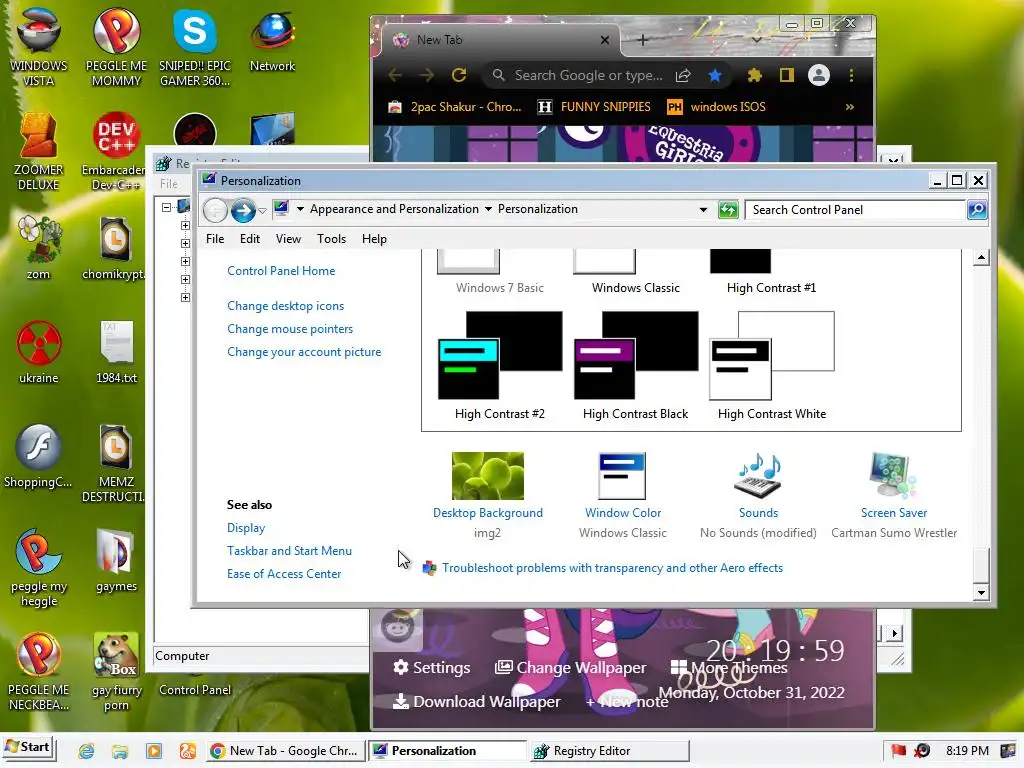Open the Help menu in Personalization
Image resolution: width=1024 pixels, height=768 pixels.
[374, 239]
